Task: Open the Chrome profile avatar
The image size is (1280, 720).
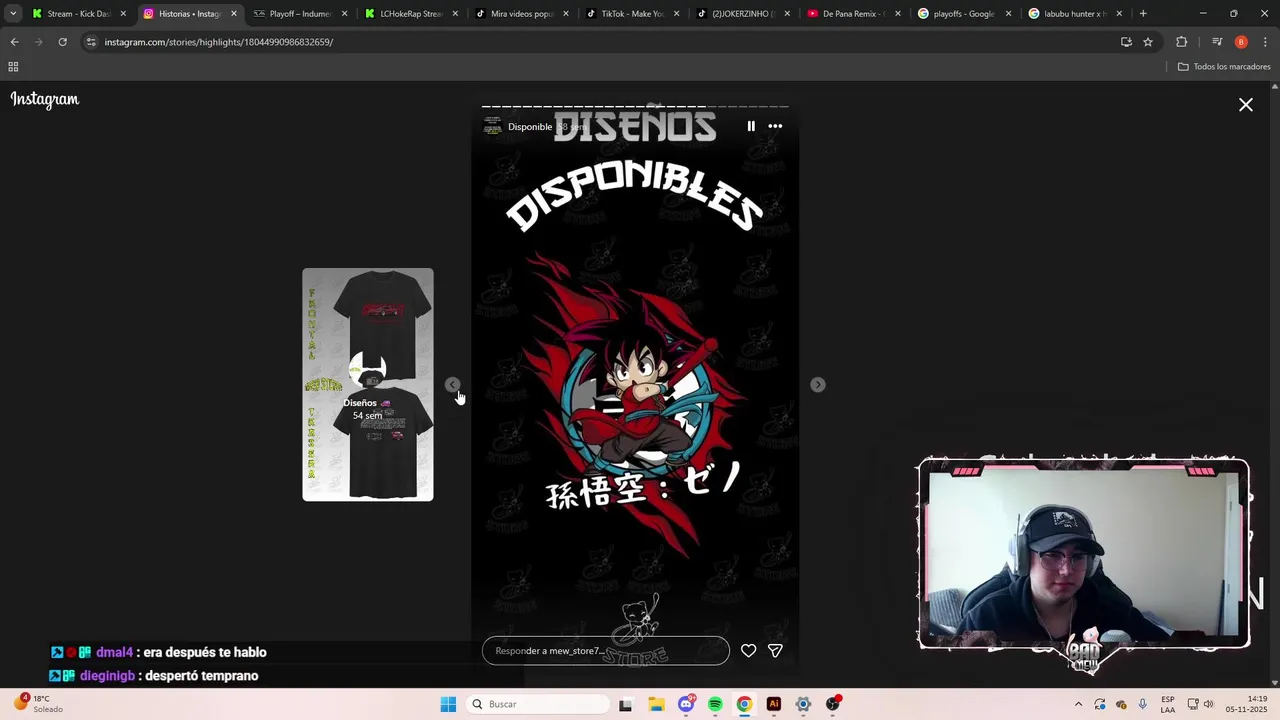Action: click(1241, 42)
